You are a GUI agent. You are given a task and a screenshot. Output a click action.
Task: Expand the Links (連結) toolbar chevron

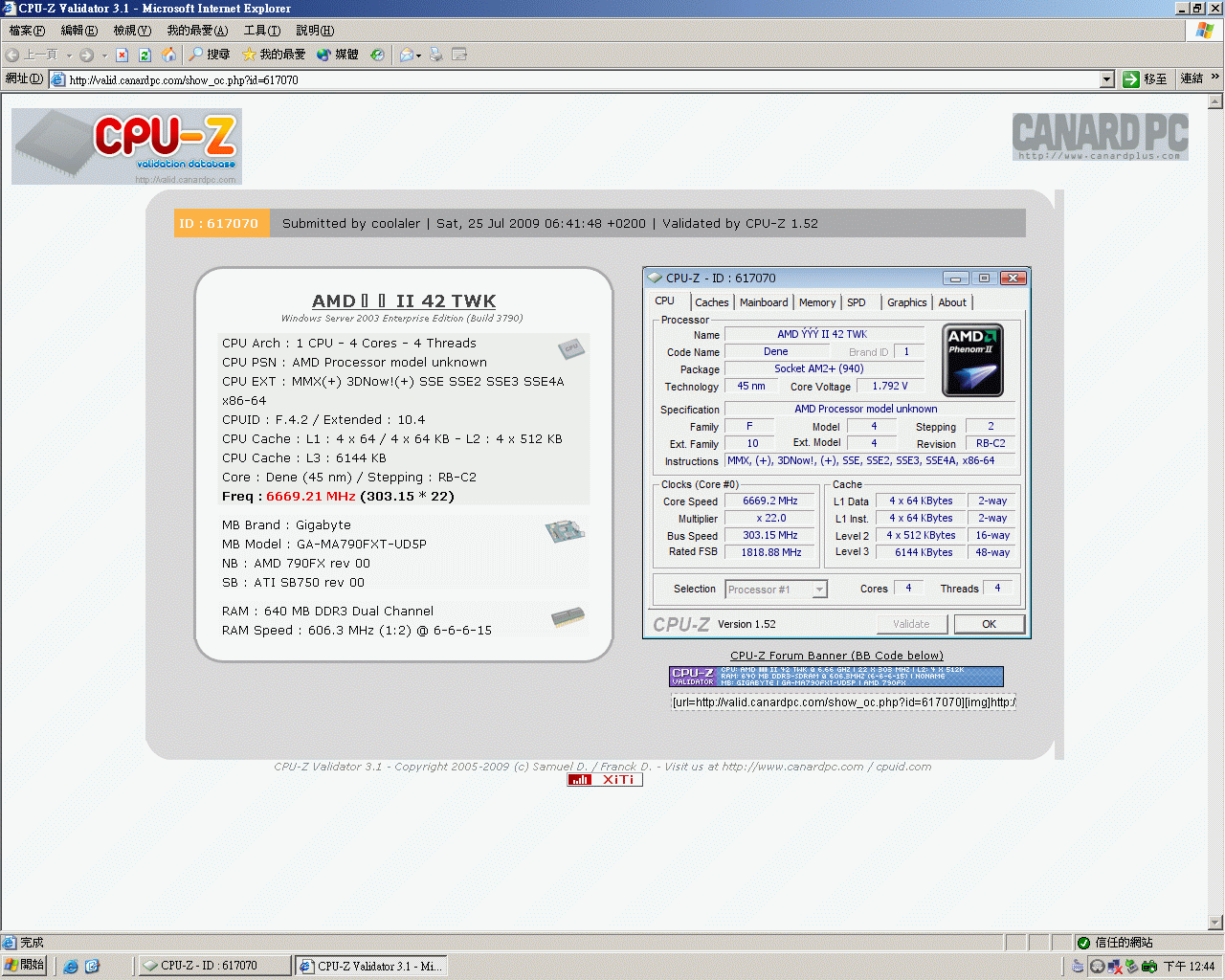1215,78
